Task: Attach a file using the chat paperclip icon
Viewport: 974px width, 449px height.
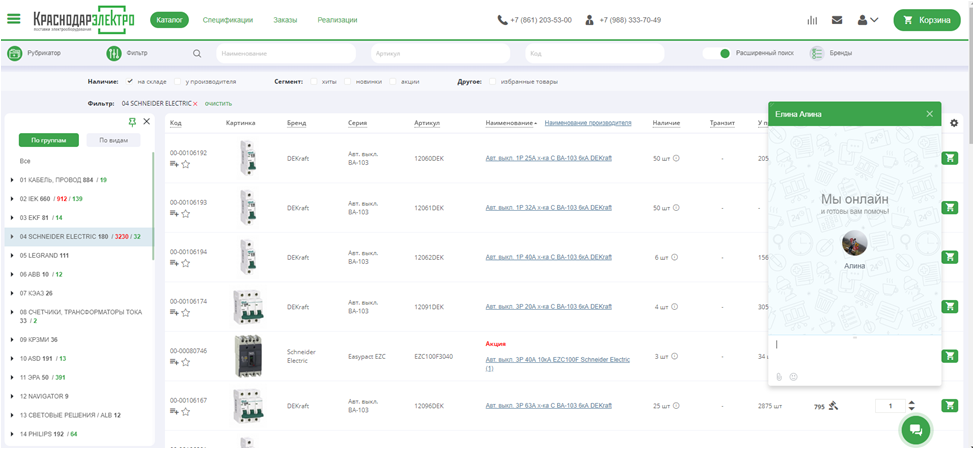Action: 779,377
